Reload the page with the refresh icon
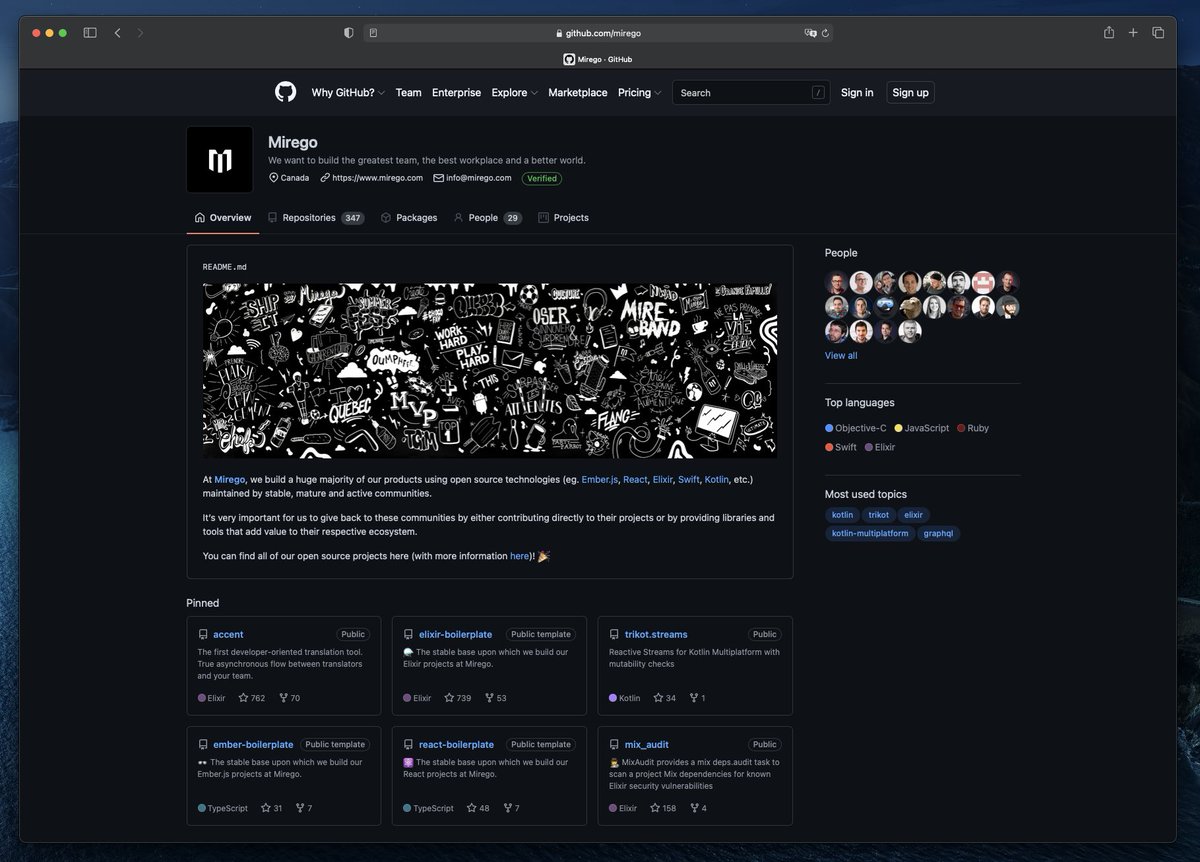The image size is (1200, 862). point(825,33)
